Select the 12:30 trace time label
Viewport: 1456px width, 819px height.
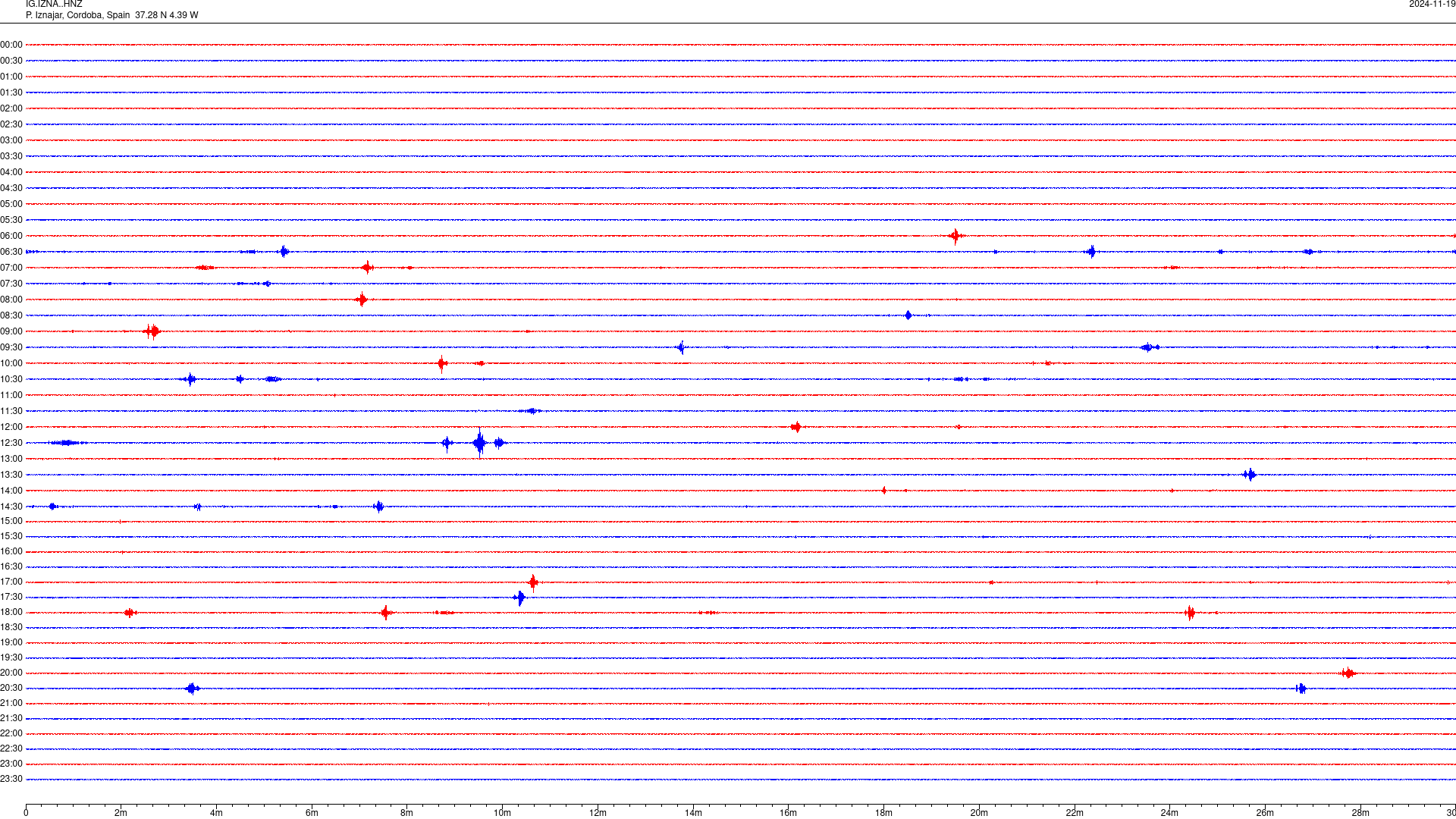point(11,443)
